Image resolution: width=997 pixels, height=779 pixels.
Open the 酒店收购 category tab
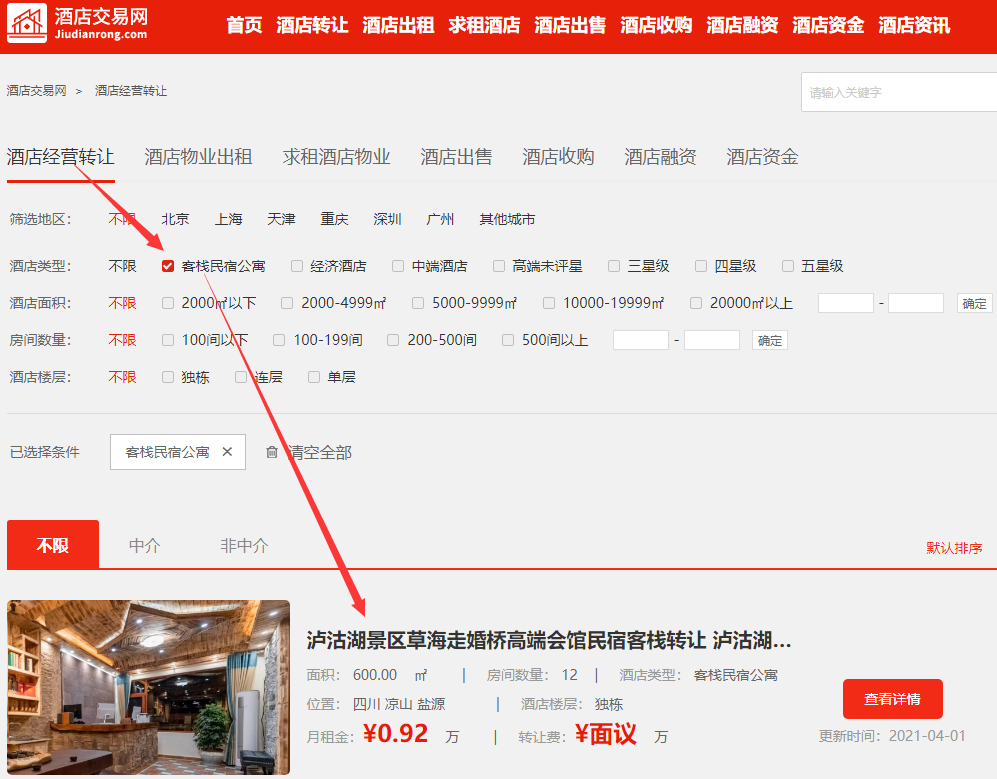pyautogui.click(x=558, y=156)
